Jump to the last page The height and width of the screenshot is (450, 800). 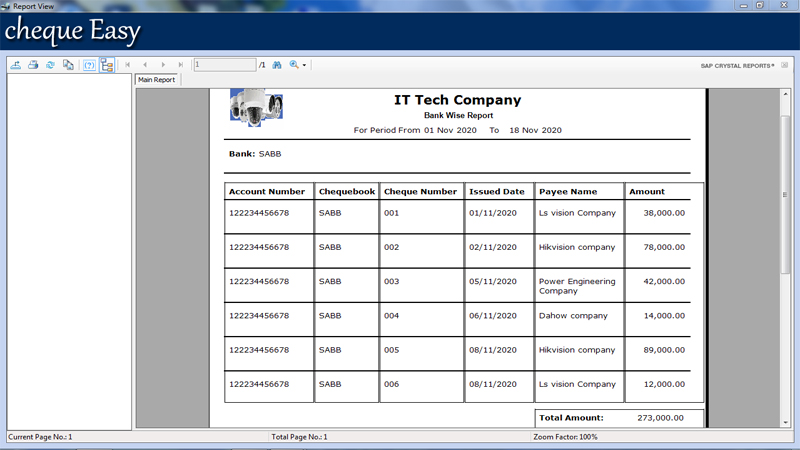point(180,65)
